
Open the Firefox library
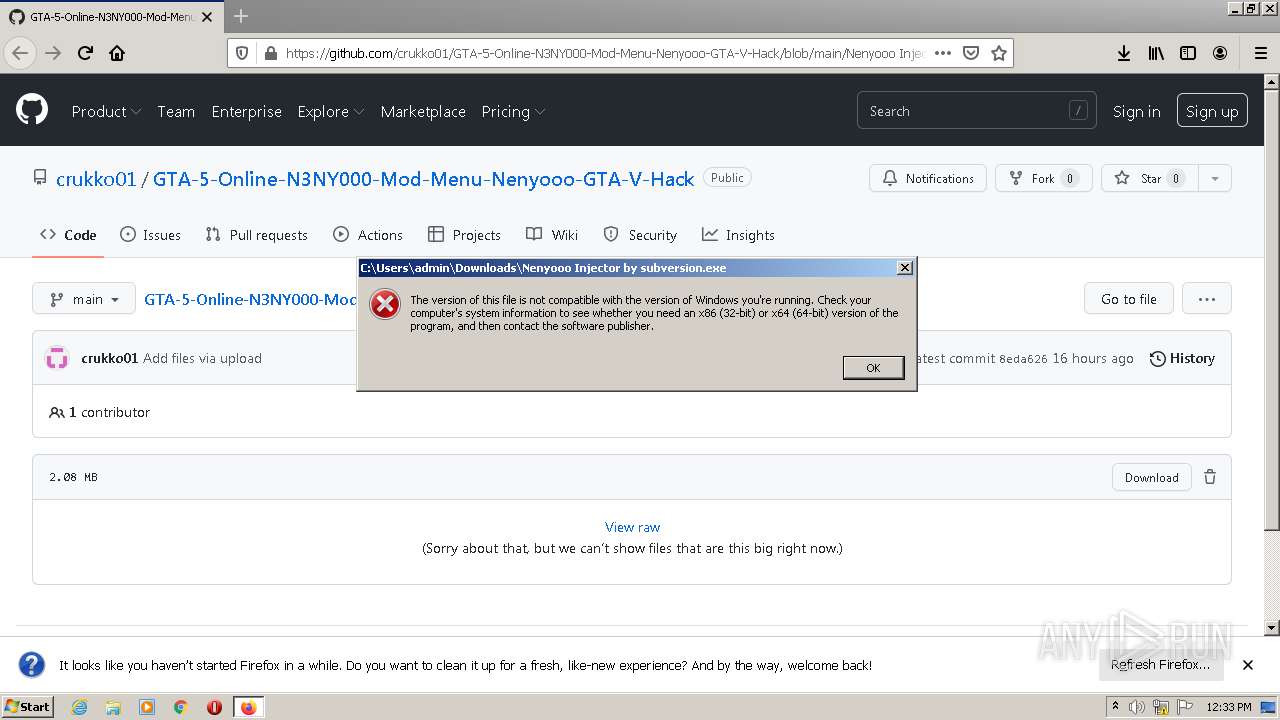[x=1156, y=53]
